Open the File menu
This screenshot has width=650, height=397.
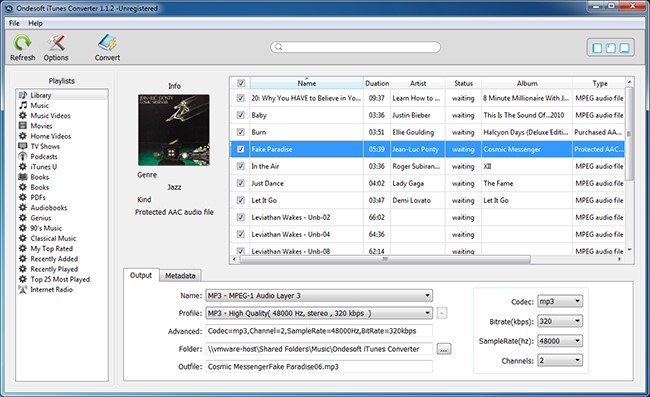(x=14, y=23)
